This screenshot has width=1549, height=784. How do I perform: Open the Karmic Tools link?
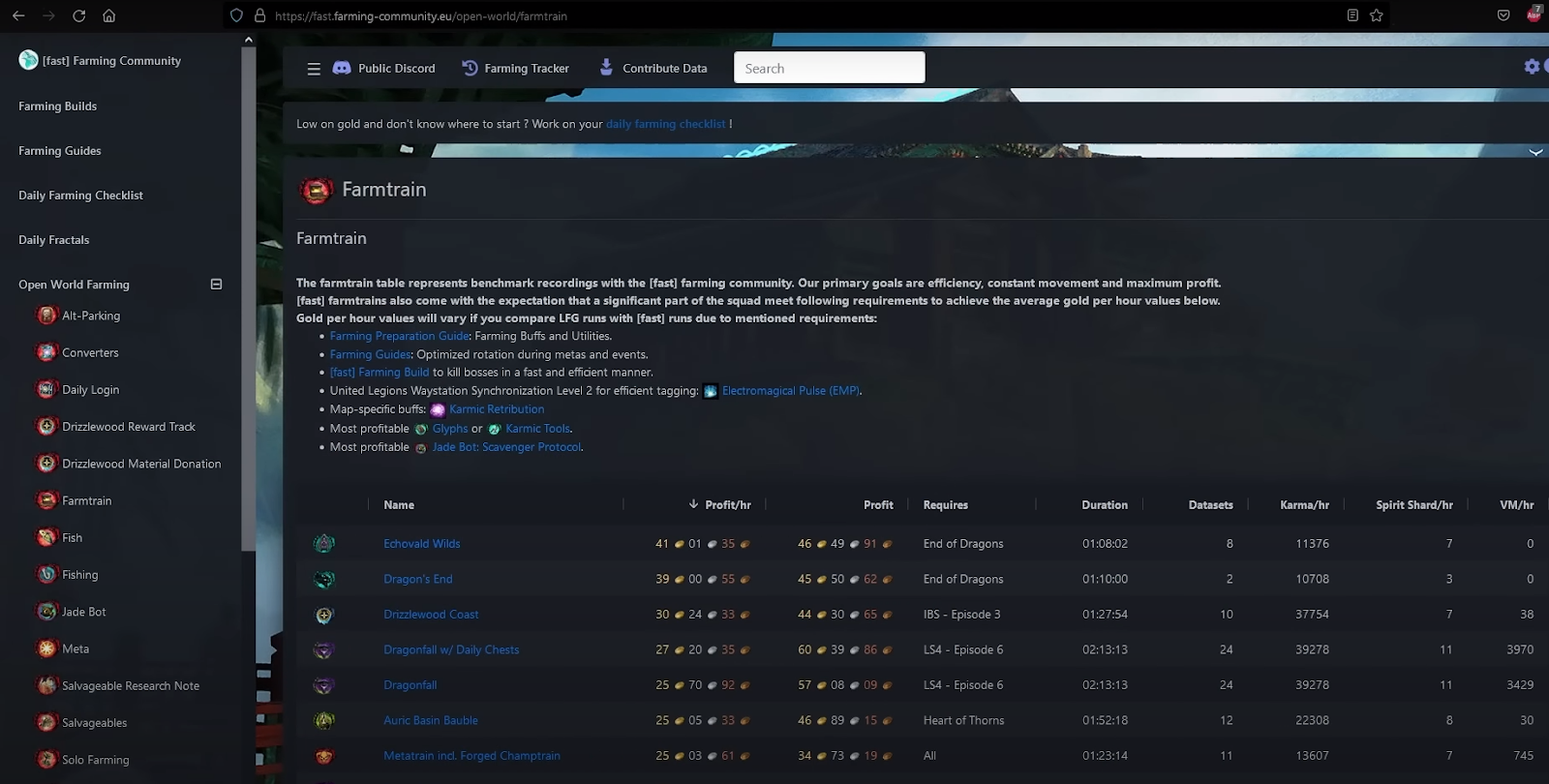pos(537,429)
